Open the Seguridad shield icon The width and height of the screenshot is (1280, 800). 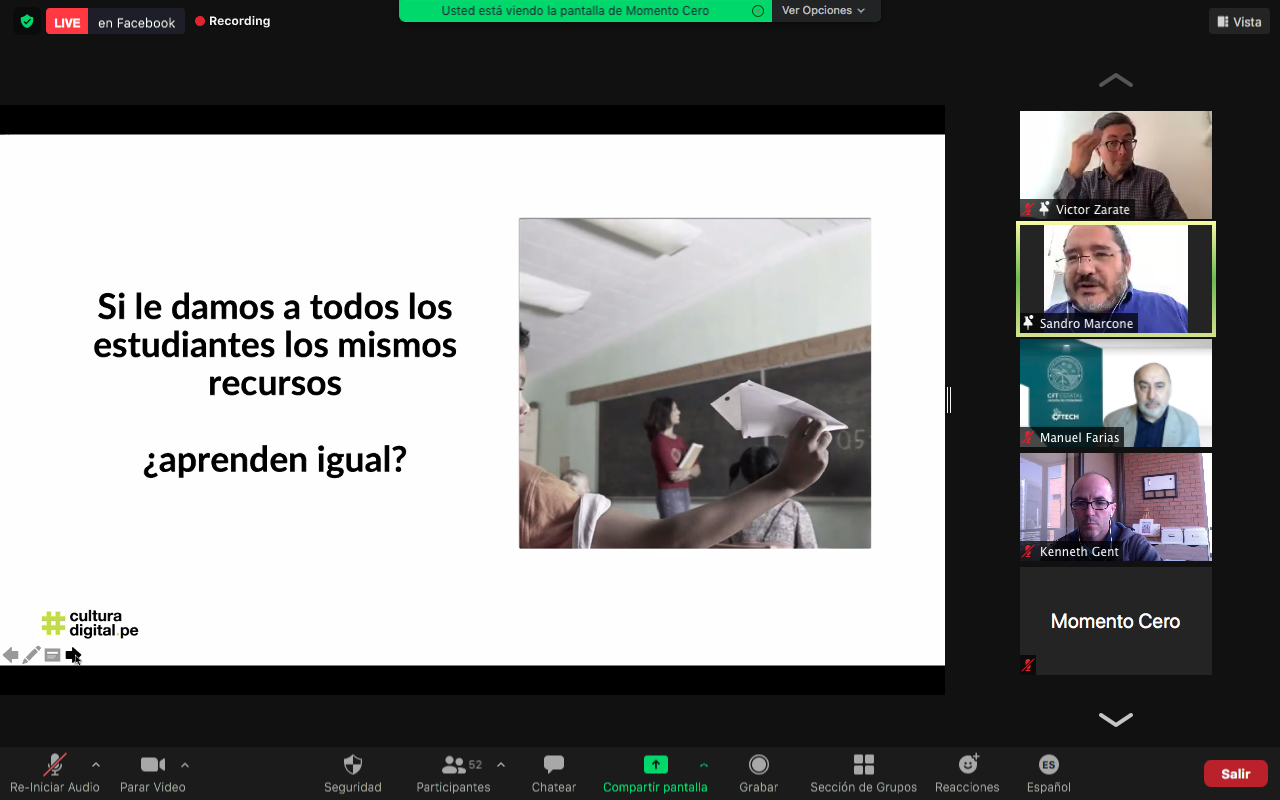coord(353,765)
